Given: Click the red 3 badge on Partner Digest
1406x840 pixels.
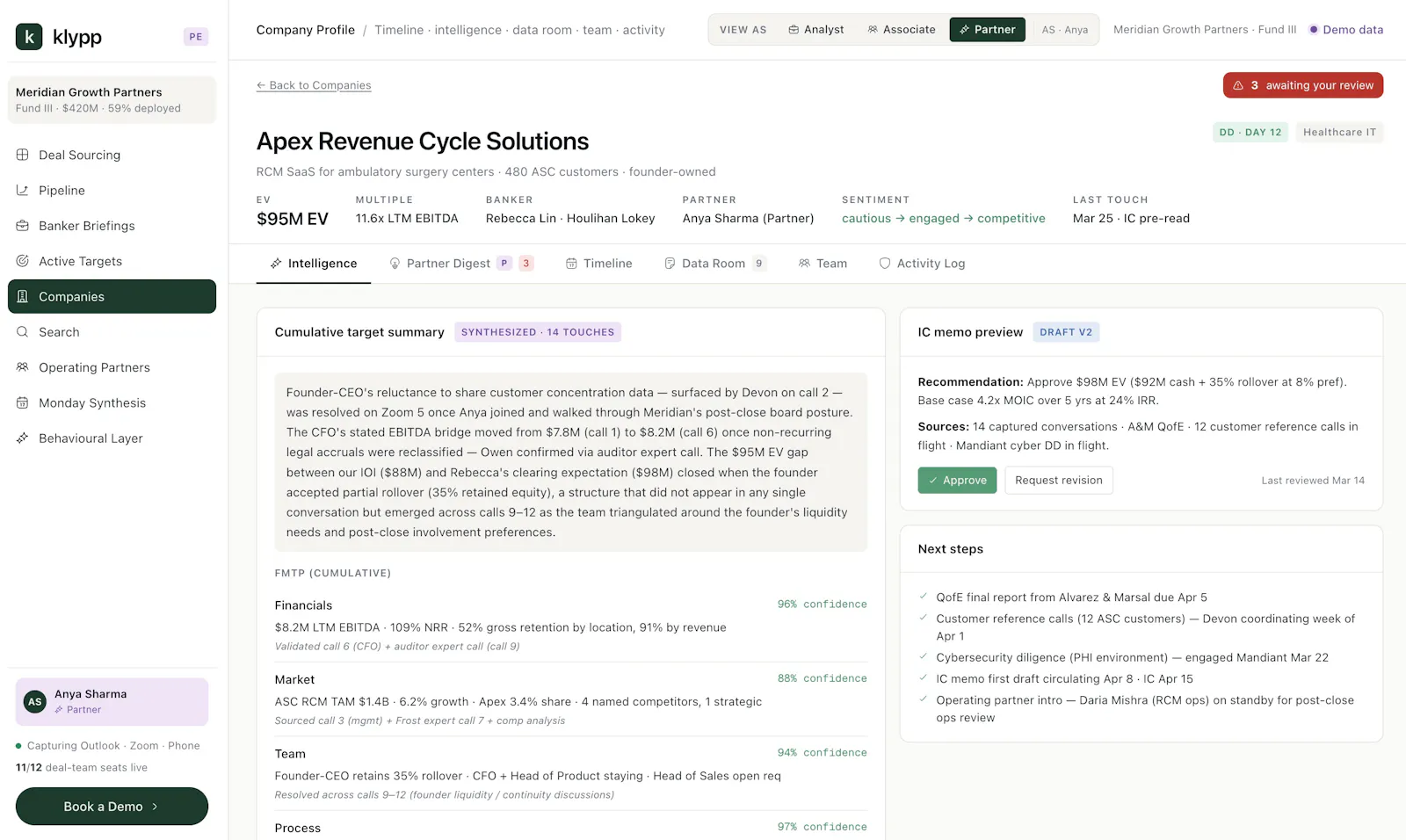Looking at the screenshot, I should tap(526, 264).
